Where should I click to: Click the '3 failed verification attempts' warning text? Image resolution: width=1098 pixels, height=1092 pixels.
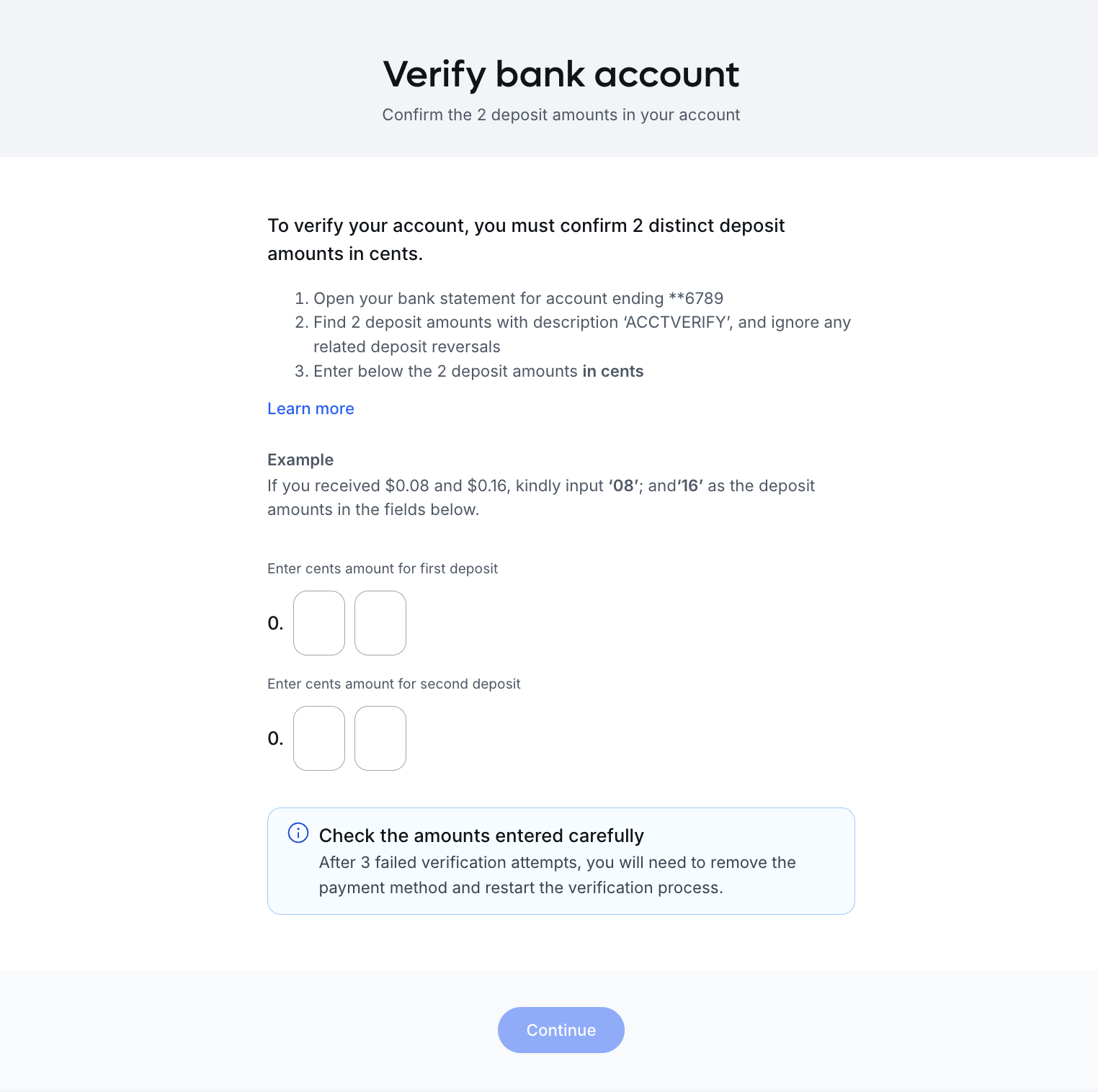(x=557, y=875)
